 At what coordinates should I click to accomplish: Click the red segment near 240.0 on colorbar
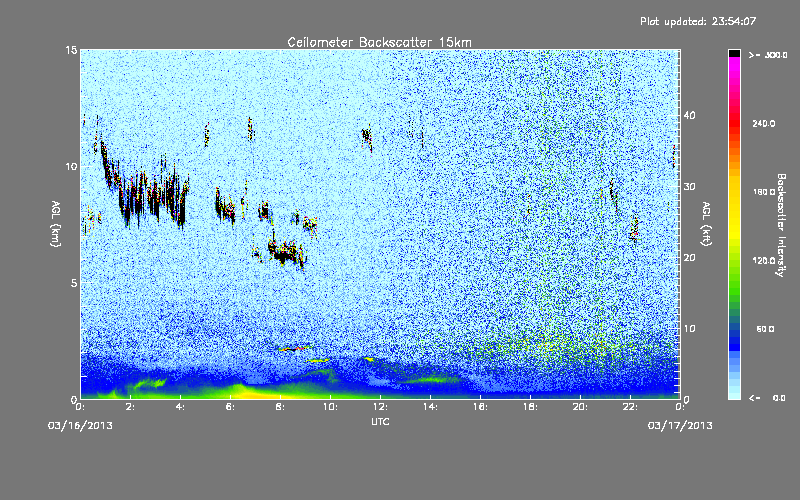pyautogui.click(x=734, y=124)
